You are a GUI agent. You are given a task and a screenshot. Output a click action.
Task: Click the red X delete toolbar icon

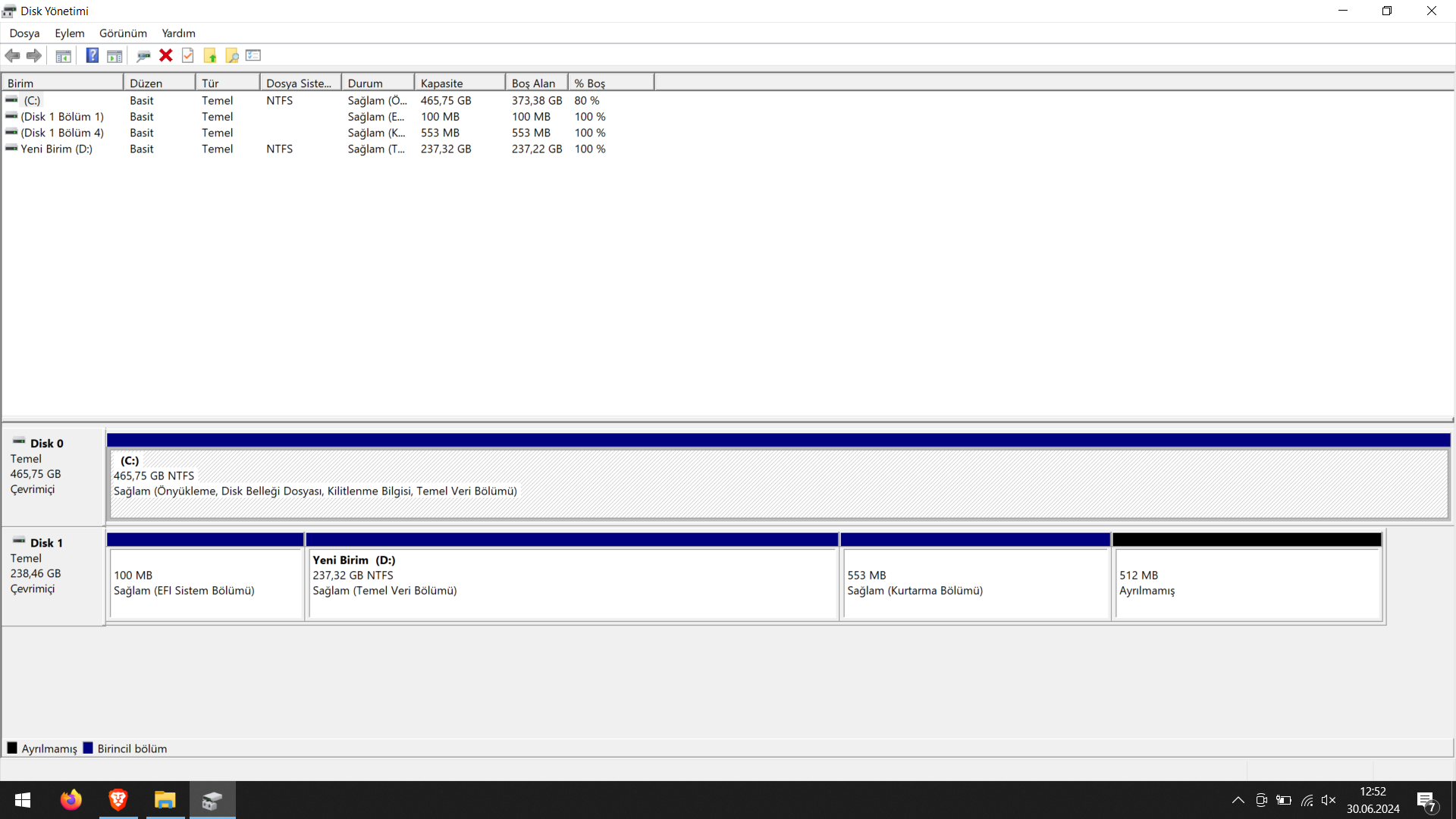(x=165, y=55)
